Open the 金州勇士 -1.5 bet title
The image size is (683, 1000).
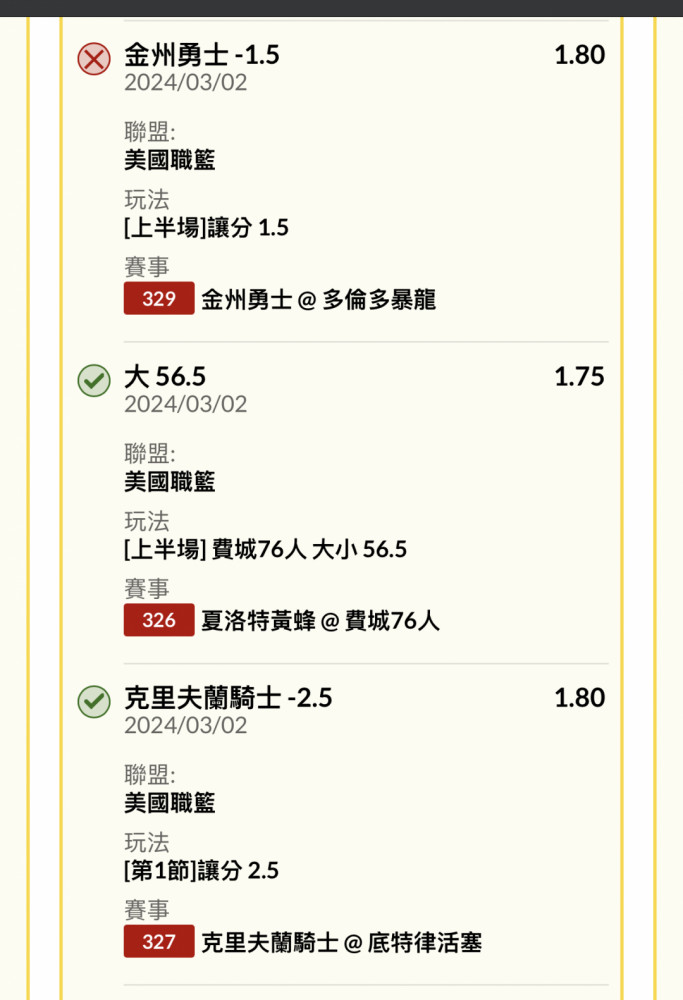(x=202, y=55)
